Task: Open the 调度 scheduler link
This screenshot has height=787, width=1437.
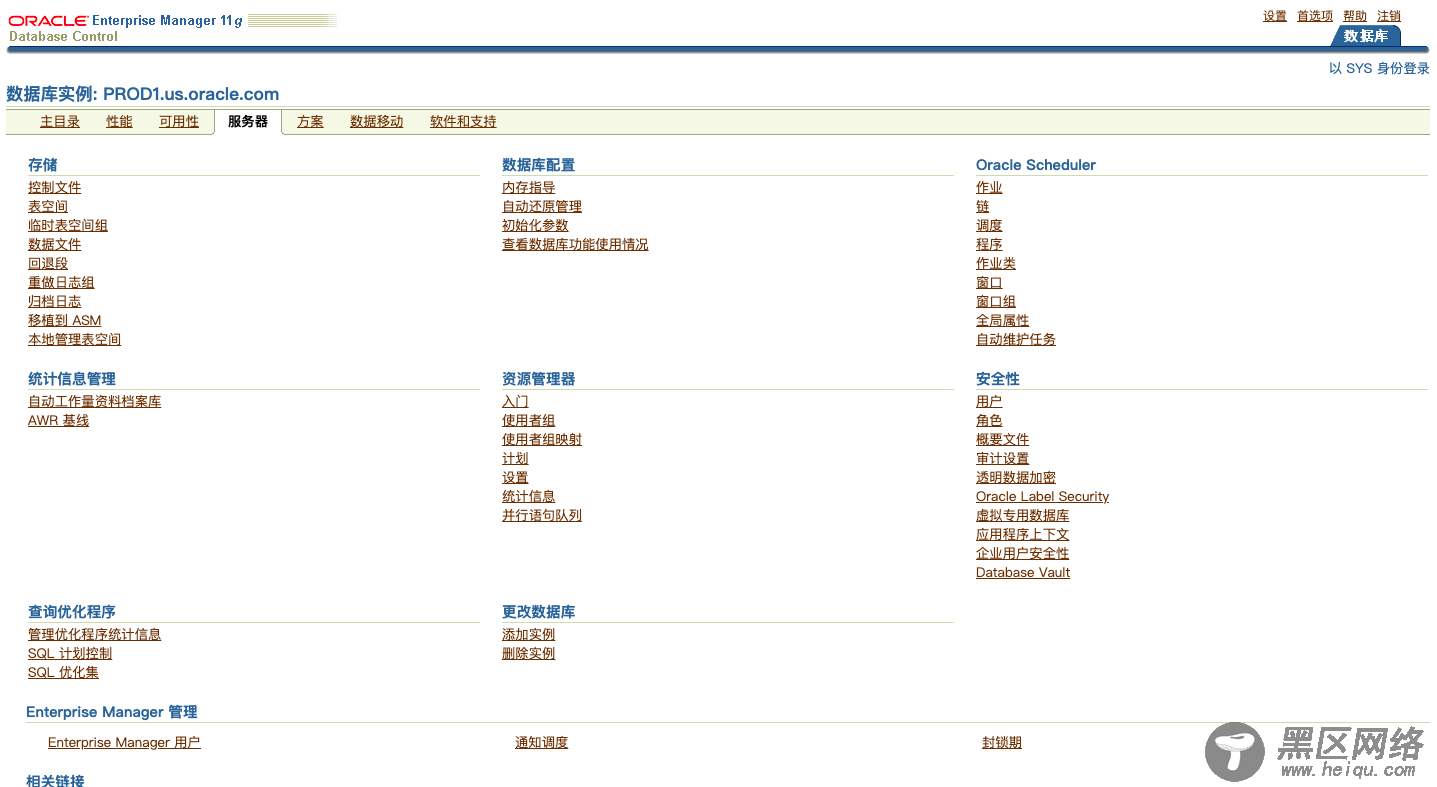Action: [x=989, y=226]
